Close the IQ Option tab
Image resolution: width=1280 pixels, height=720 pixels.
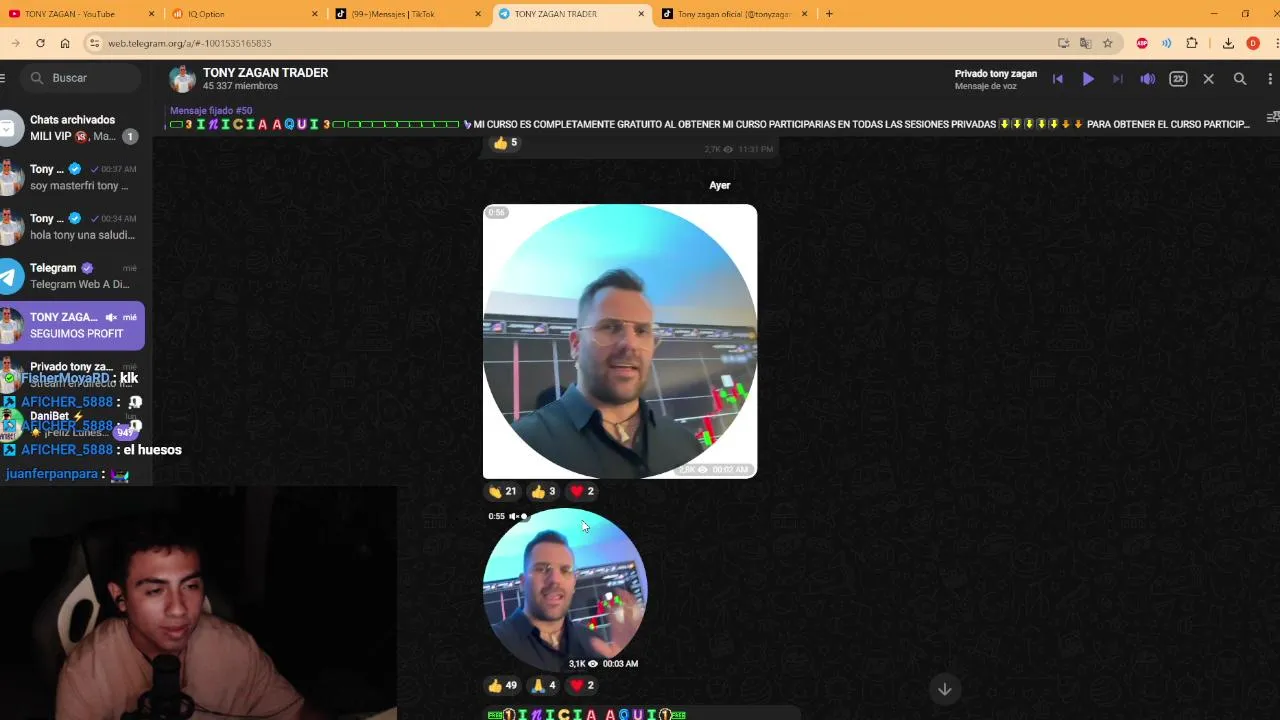click(x=315, y=14)
